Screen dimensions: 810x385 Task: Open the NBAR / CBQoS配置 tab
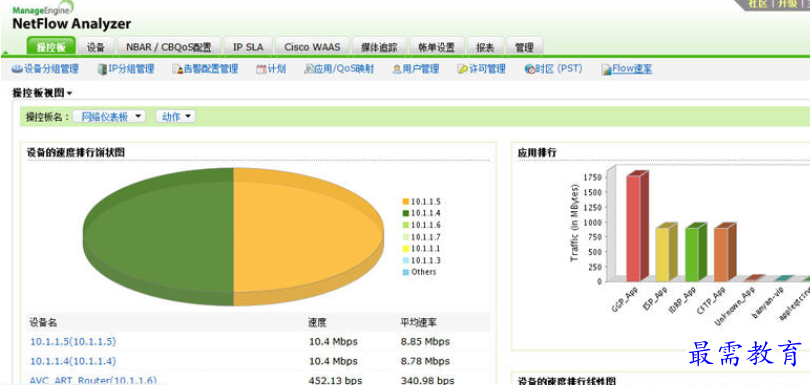coord(169,47)
